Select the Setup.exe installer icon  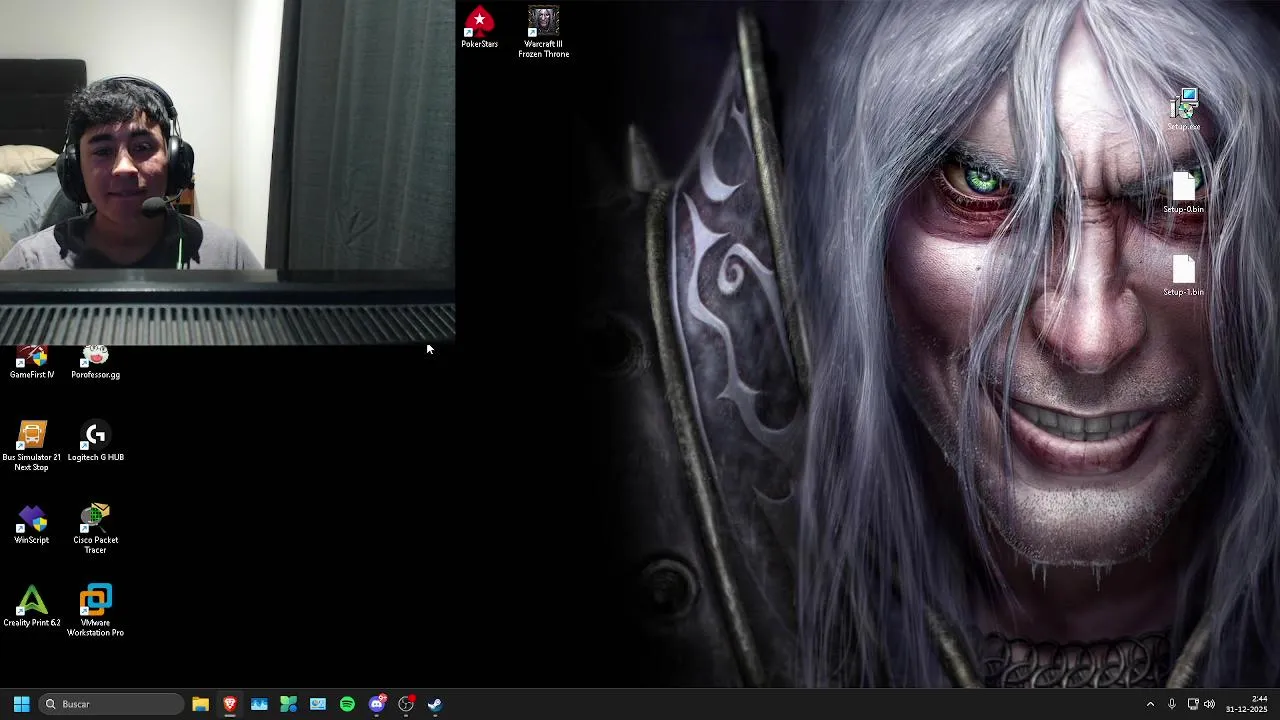[x=1183, y=109]
